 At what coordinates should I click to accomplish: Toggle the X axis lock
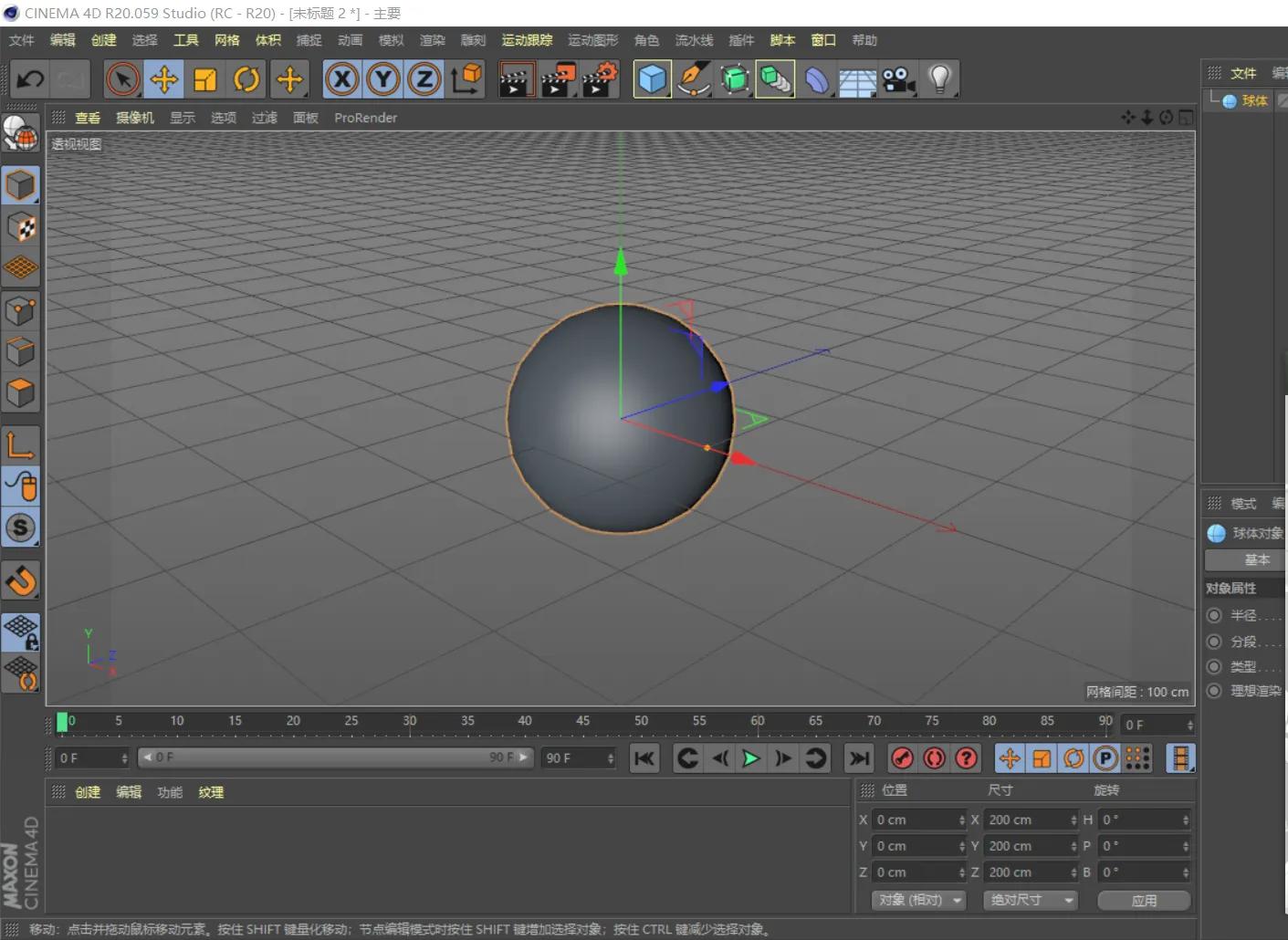[x=342, y=79]
